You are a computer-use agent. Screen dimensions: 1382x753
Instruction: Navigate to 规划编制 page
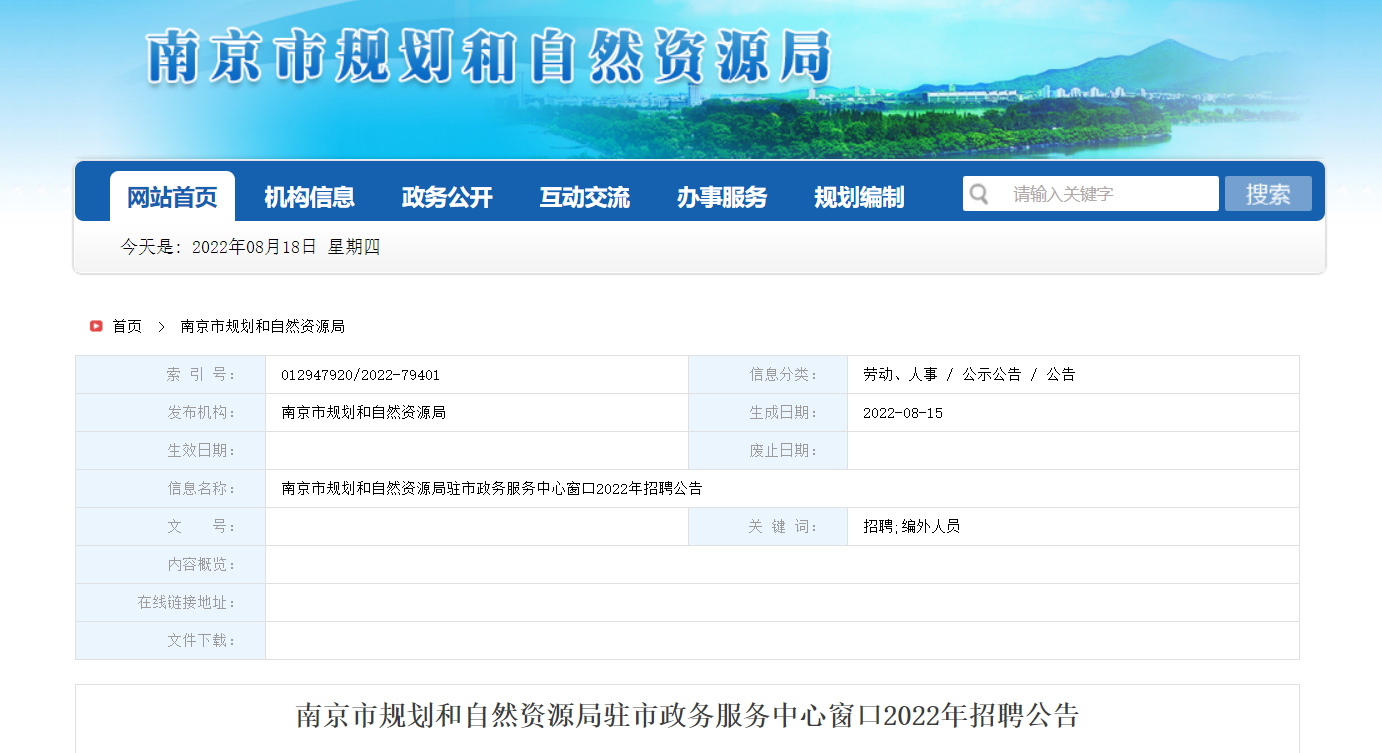click(x=859, y=197)
